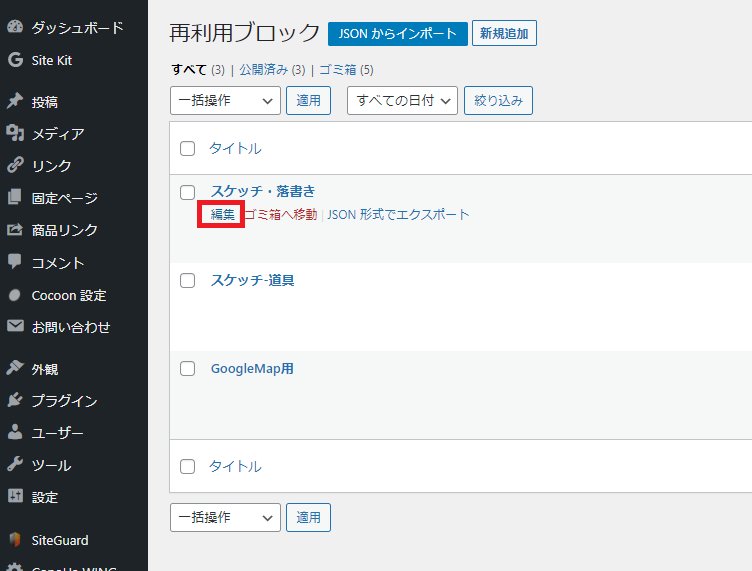Click the 絞り込み filter button
The height and width of the screenshot is (571, 752).
498,101
